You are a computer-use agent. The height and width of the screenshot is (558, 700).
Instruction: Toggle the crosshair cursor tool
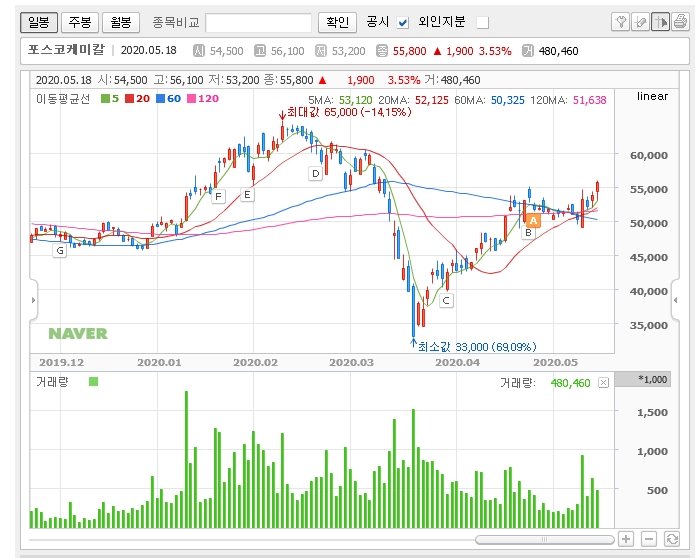660,21
